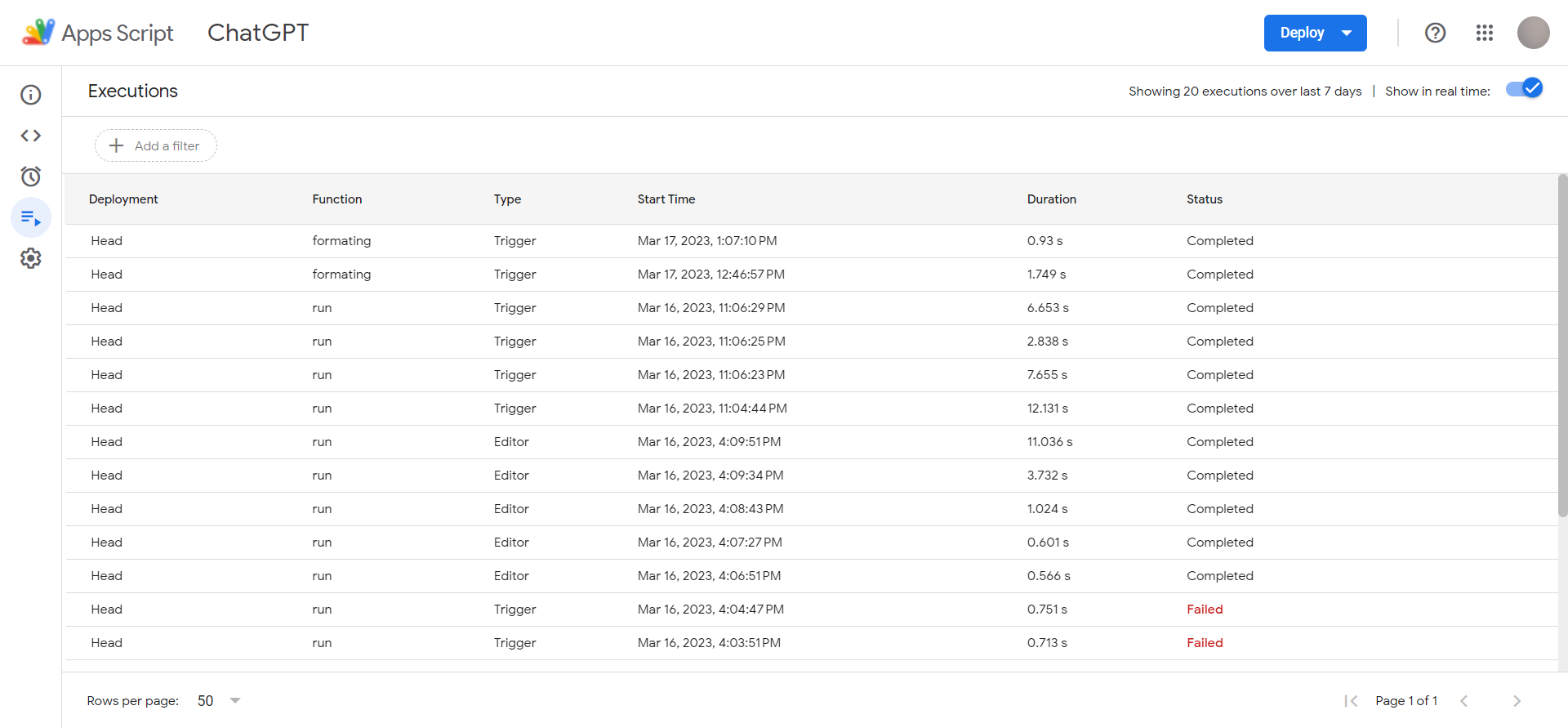This screenshot has width=1568, height=728.
Task: Click the 11.036 s duration cell
Action: [1049, 442]
